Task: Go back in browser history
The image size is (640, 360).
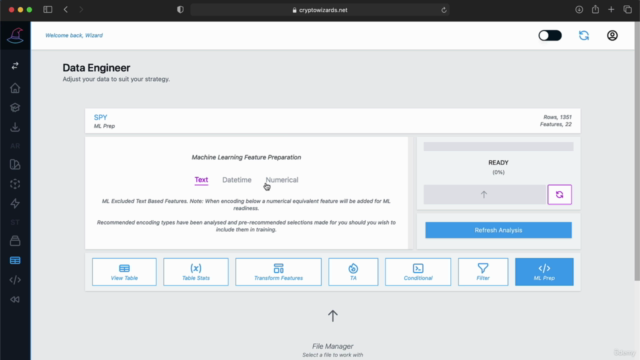Action: 66,9
